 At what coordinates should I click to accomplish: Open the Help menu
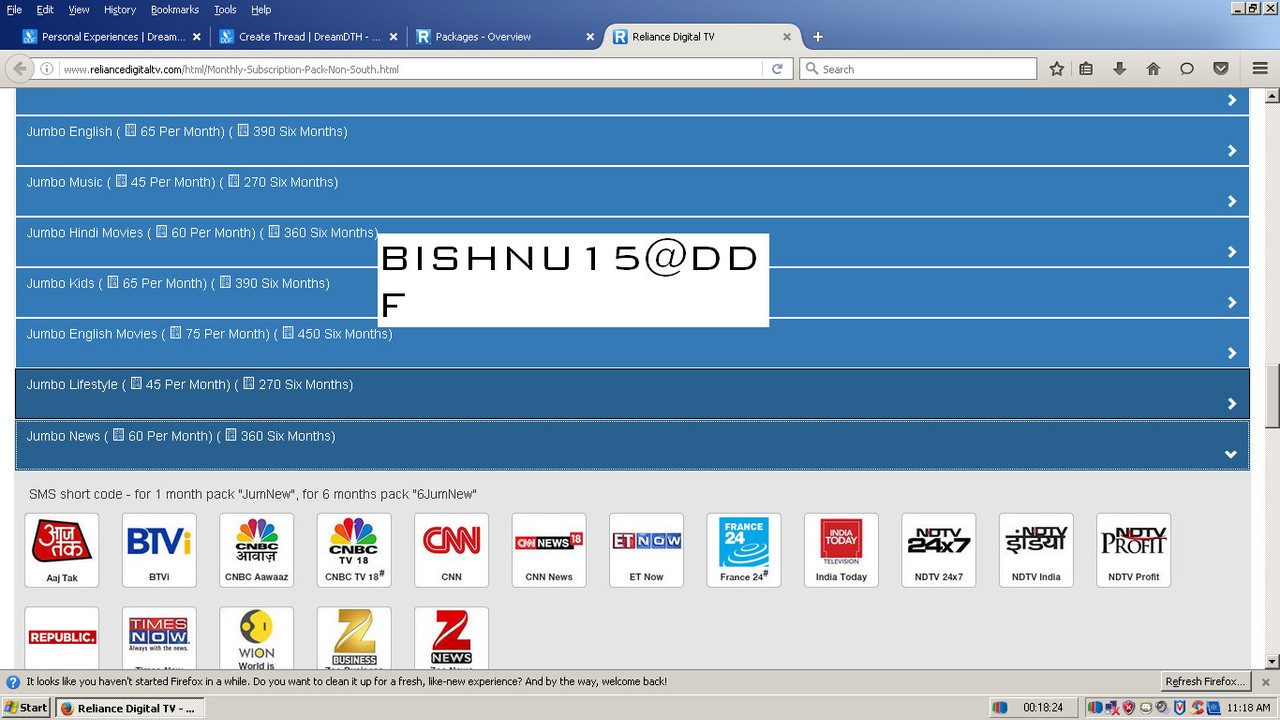click(x=261, y=10)
